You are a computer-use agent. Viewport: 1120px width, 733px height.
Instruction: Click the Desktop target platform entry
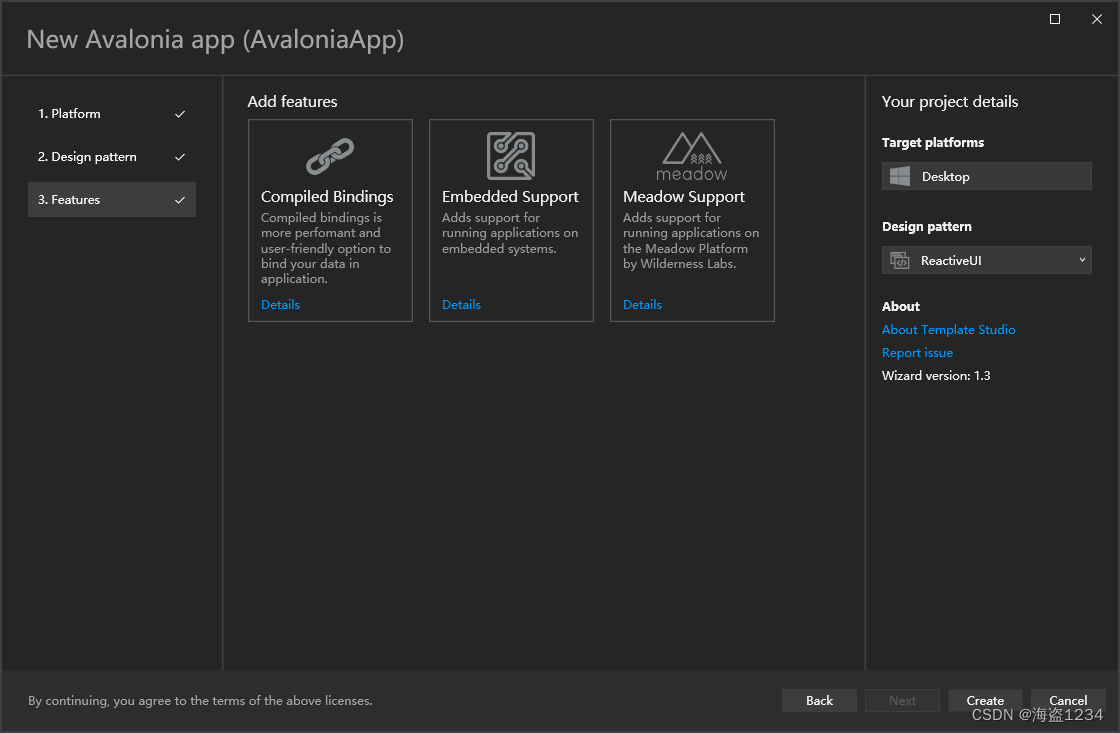point(986,176)
